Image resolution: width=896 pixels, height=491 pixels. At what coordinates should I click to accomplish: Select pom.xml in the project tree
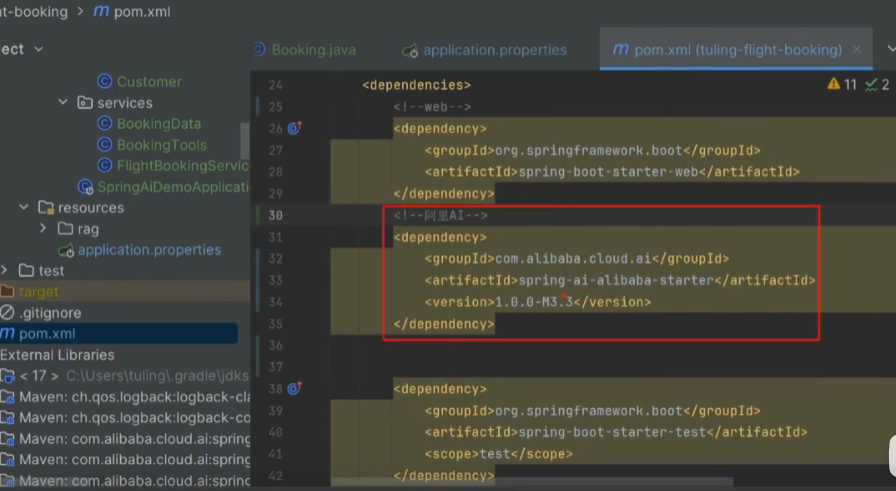(47, 334)
